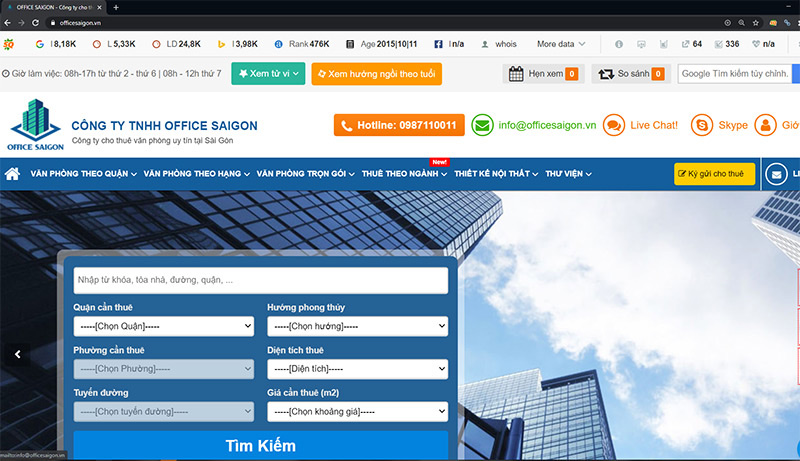800x461 pixels.
Task: Click the Bing index 3,98K metric
Action: click(x=238, y=44)
